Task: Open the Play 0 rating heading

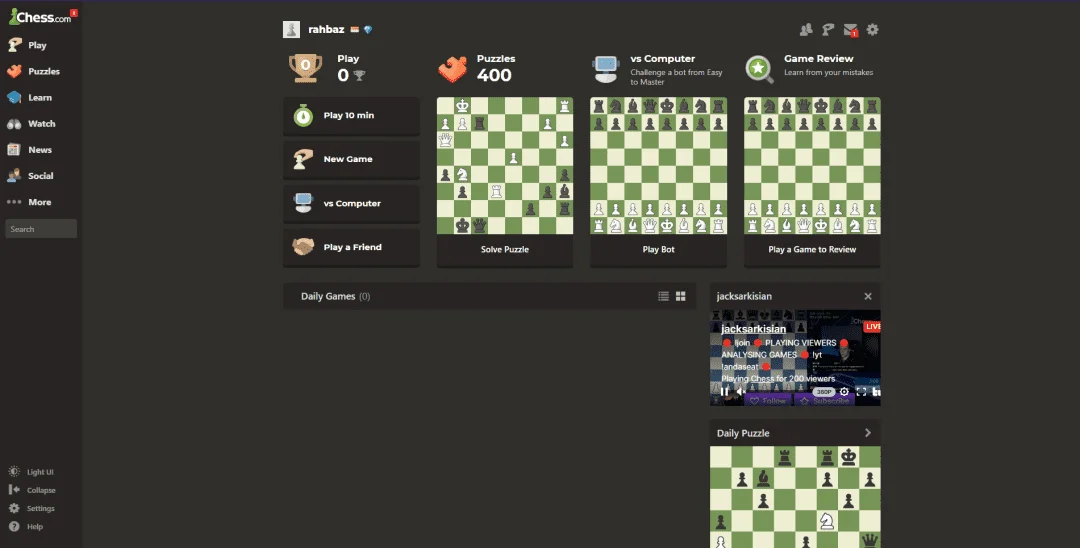Action: (x=351, y=69)
